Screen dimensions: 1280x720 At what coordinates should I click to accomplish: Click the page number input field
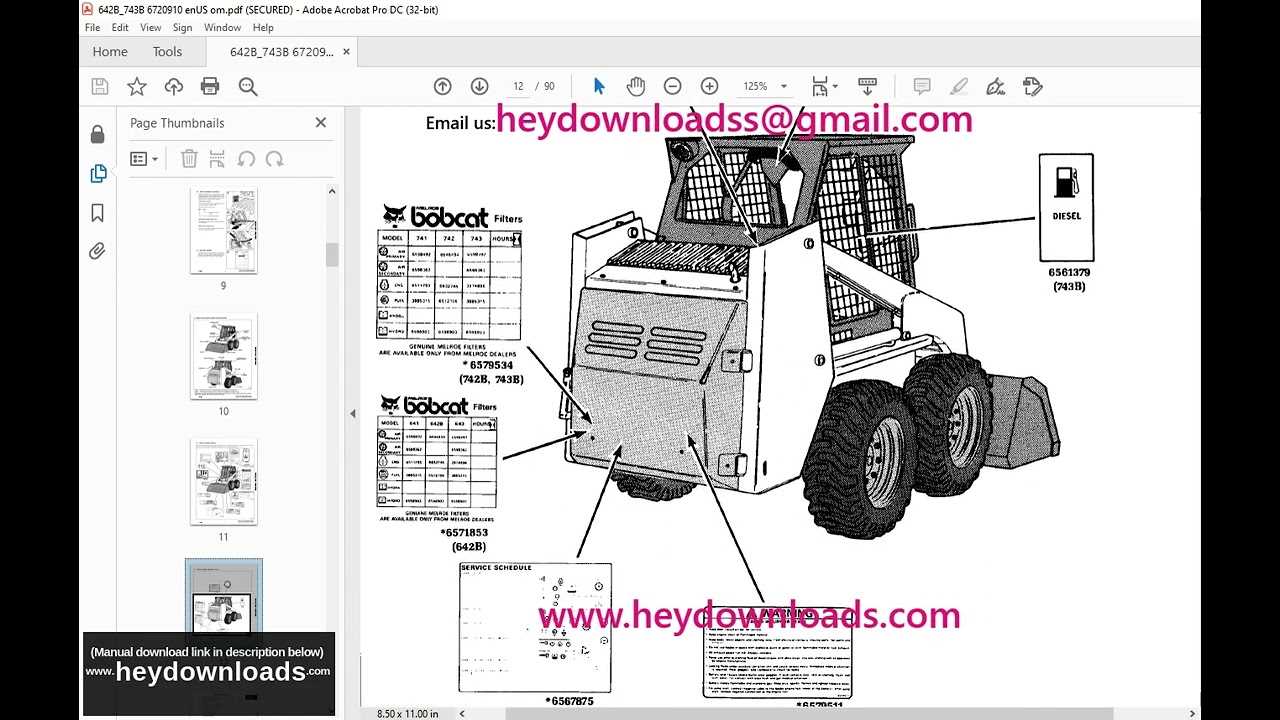(518, 87)
